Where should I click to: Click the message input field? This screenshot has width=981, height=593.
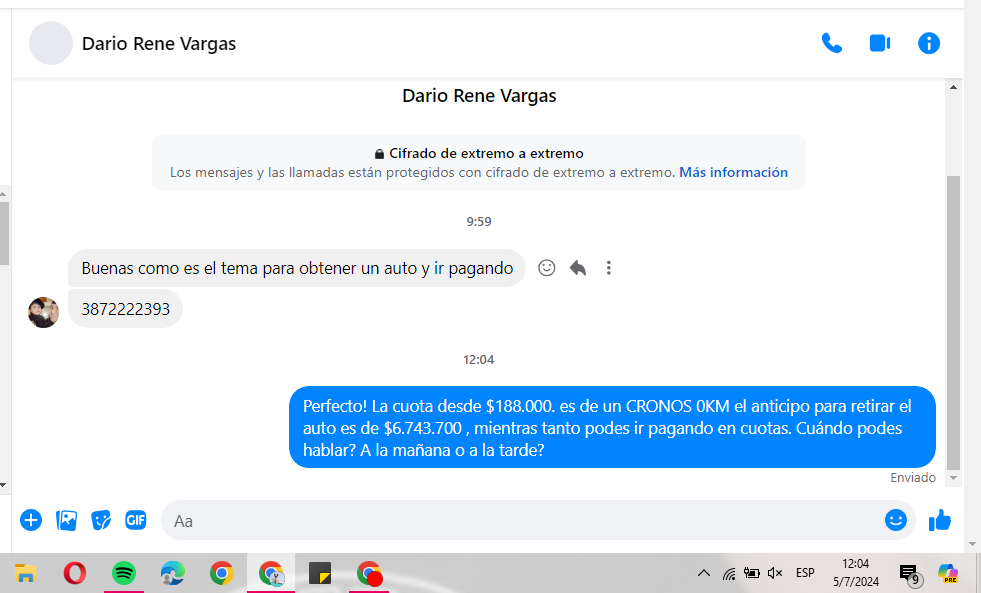(520, 520)
